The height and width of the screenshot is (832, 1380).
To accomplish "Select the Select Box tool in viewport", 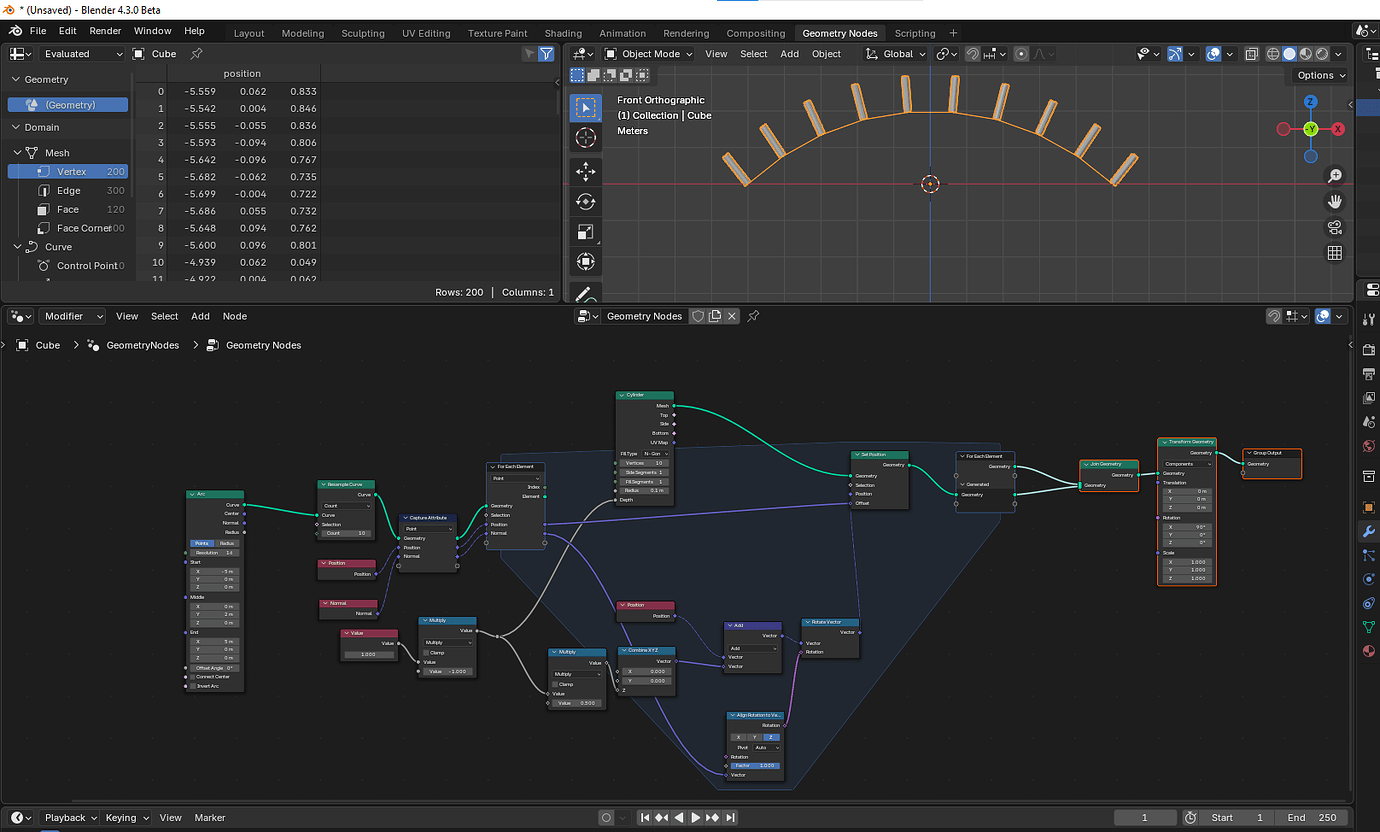I will click(586, 107).
